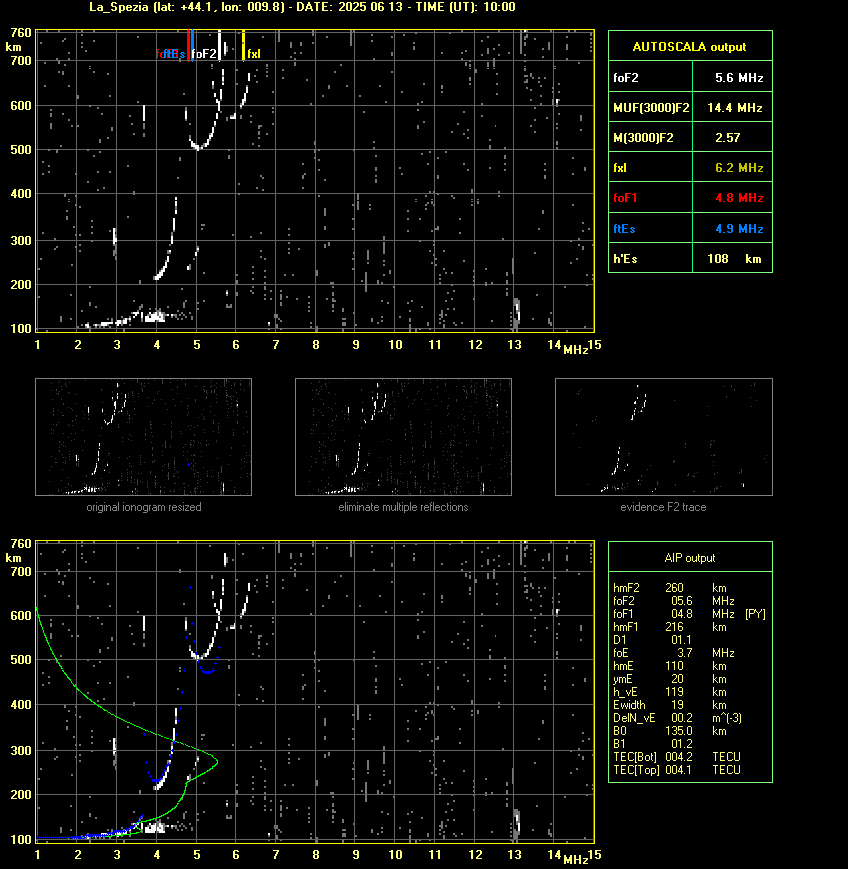This screenshot has height=869, width=848.
Task: Select the foE 3.7 MHz row
Action: (674, 653)
